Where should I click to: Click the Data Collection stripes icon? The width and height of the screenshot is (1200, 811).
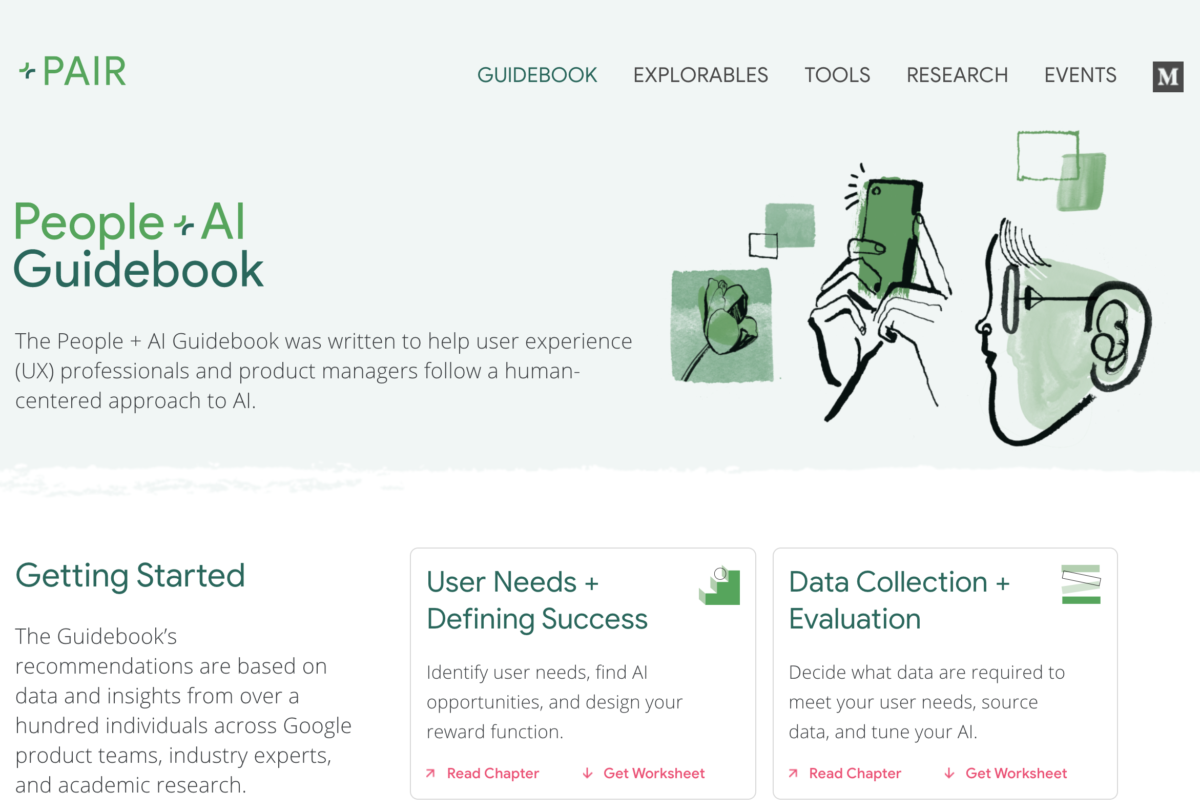pos(1081,584)
